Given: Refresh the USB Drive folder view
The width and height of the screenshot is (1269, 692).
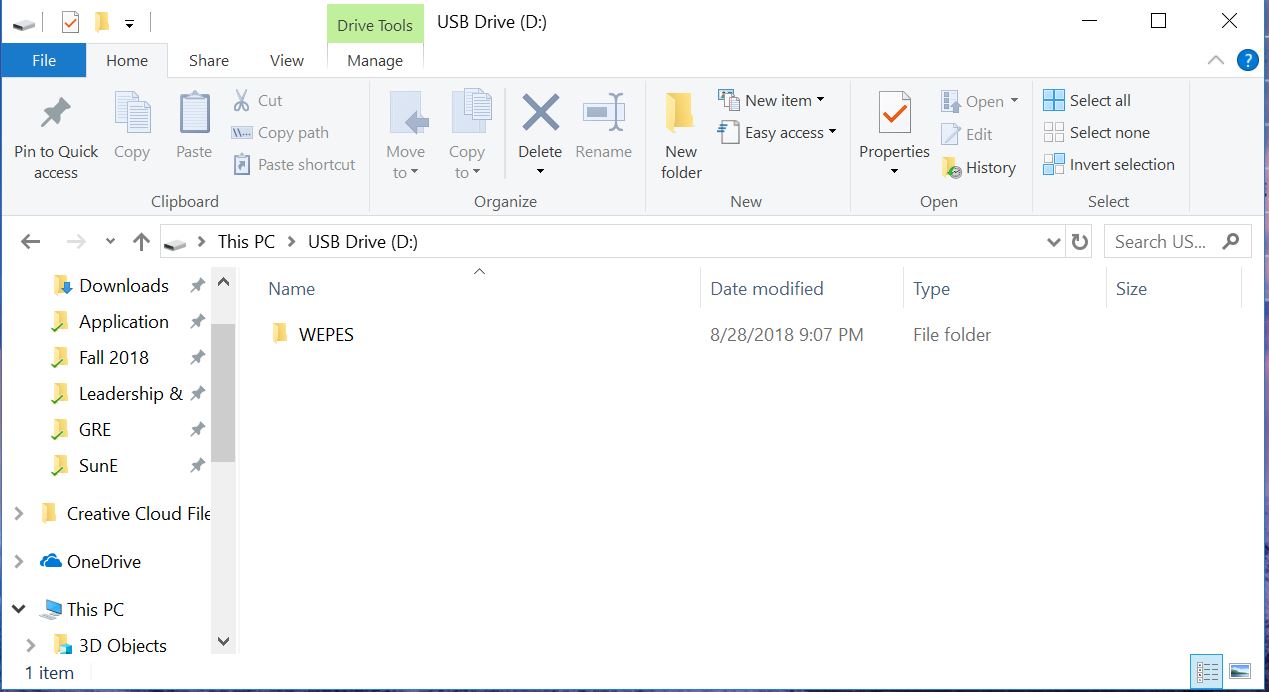Looking at the screenshot, I should 1079,242.
